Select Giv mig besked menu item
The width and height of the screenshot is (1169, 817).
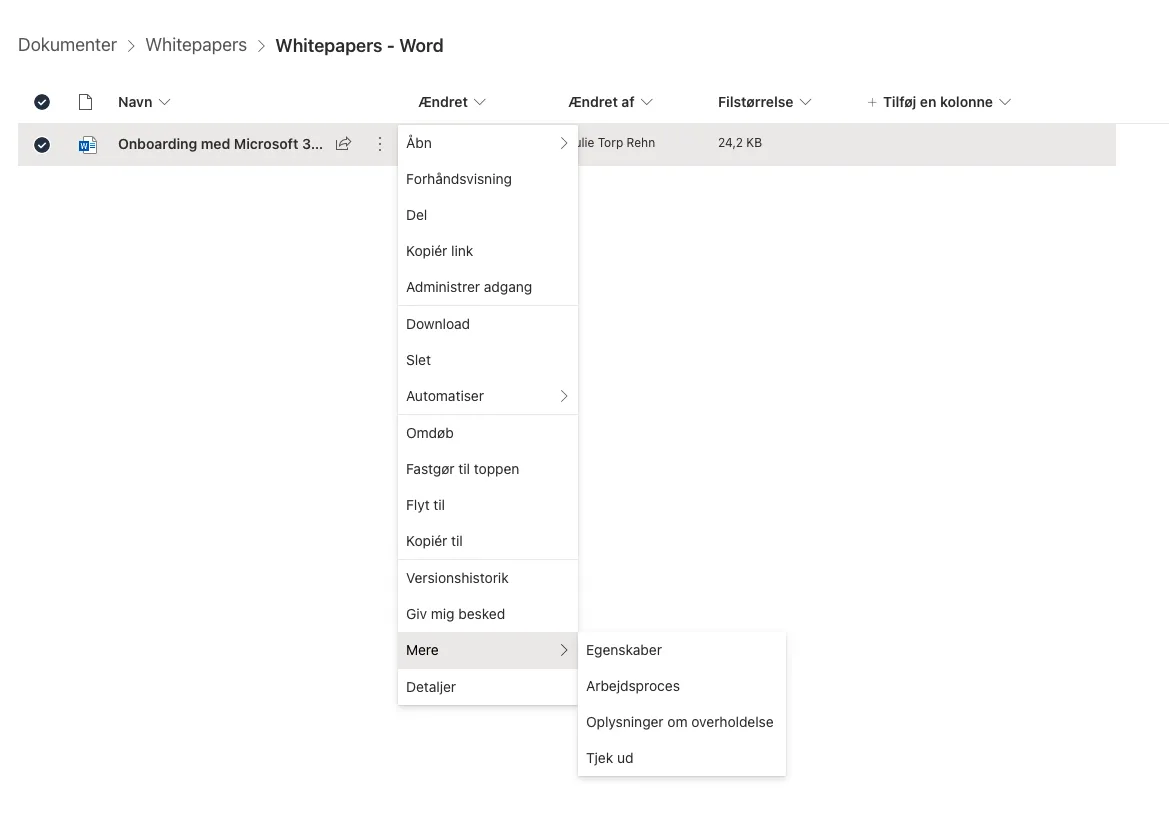tap(488, 614)
